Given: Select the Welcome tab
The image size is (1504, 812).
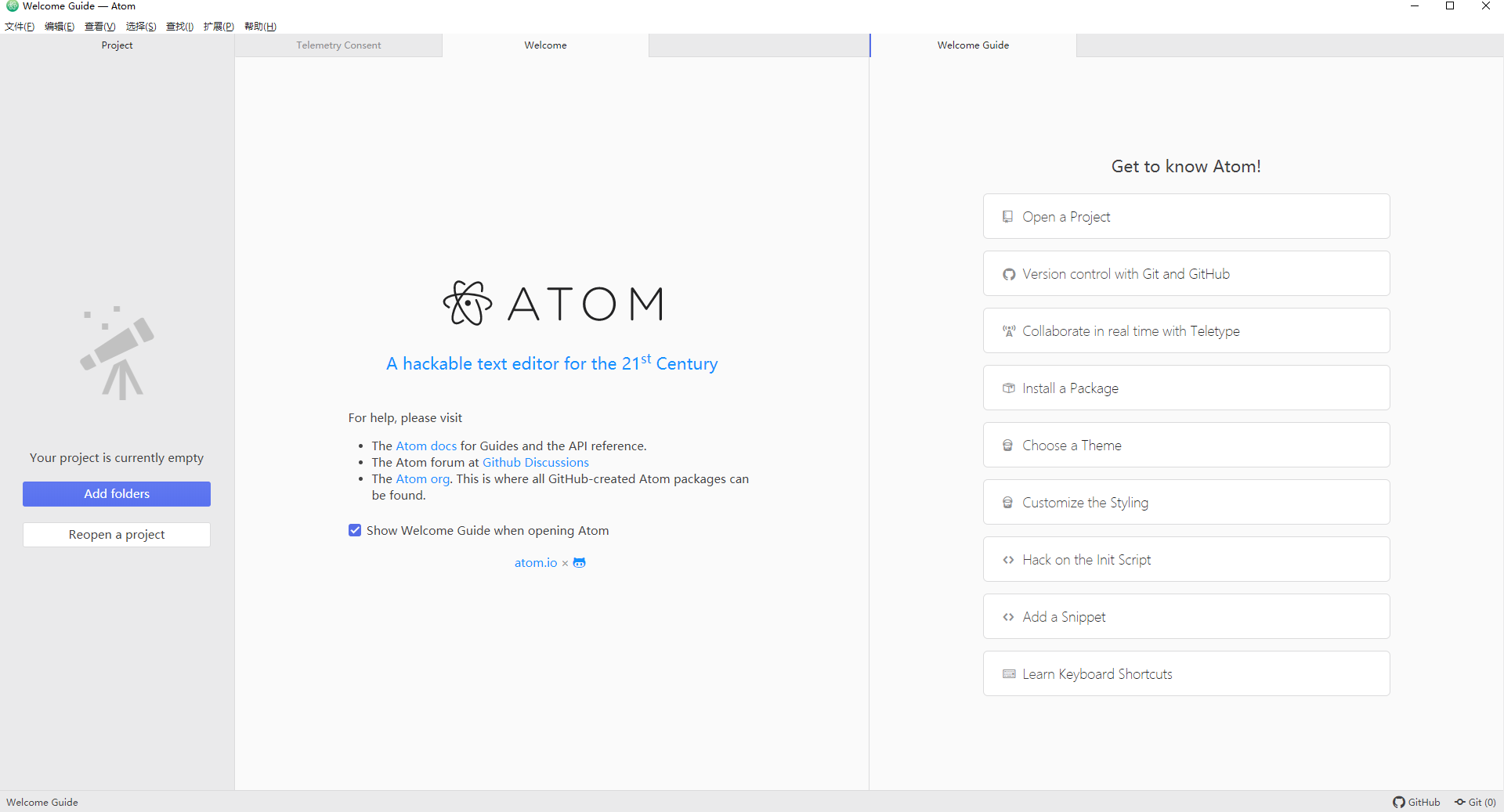Looking at the screenshot, I should pyautogui.click(x=545, y=45).
